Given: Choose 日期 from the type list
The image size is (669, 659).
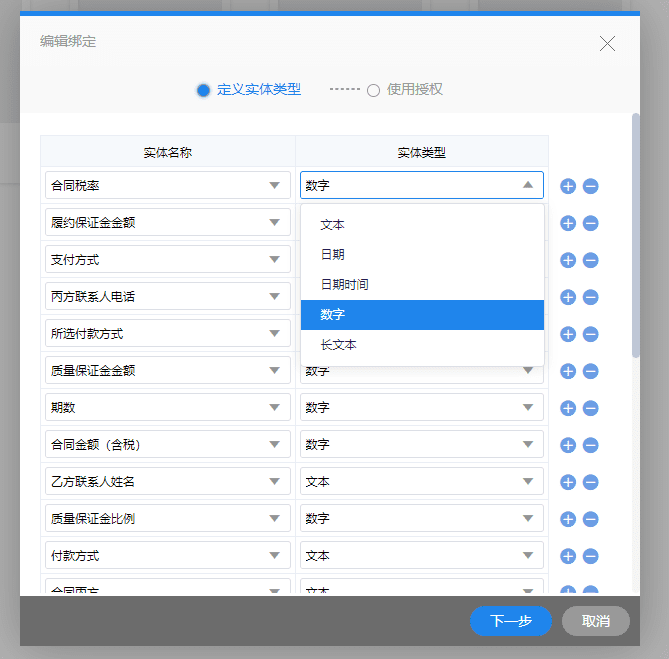Looking at the screenshot, I should 422,255.
